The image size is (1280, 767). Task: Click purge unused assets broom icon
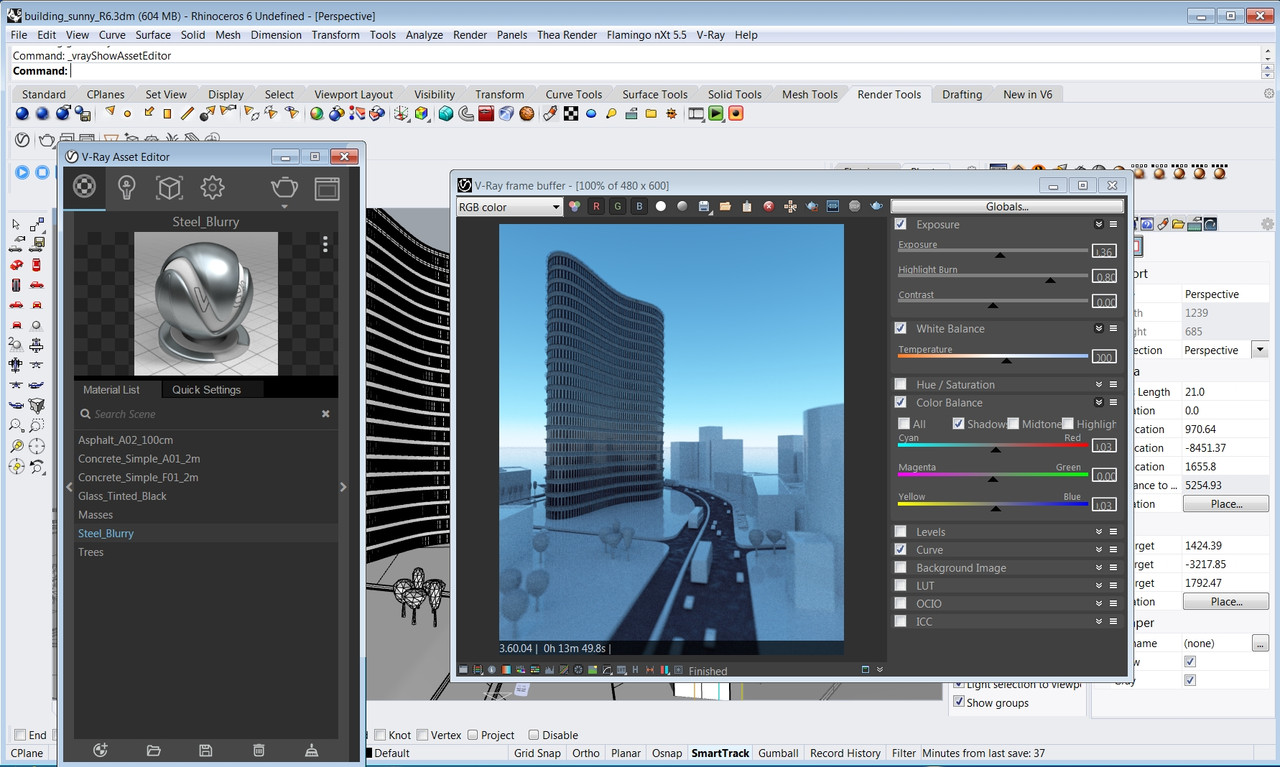311,750
